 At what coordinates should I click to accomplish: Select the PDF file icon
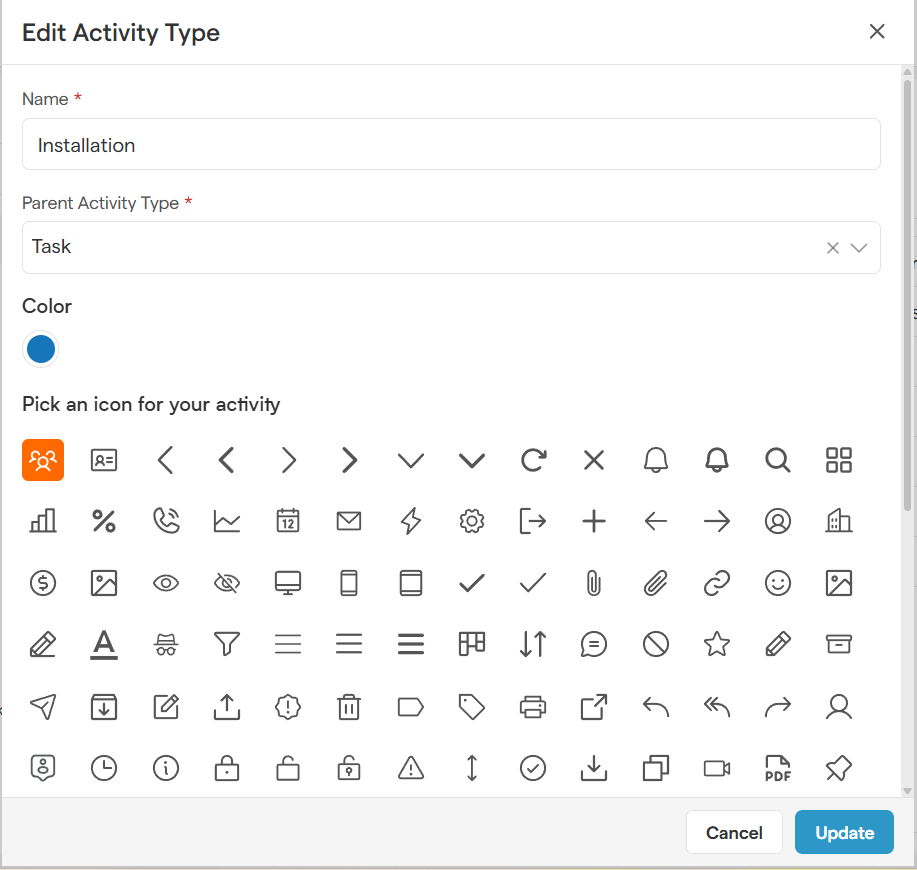(777, 768)
